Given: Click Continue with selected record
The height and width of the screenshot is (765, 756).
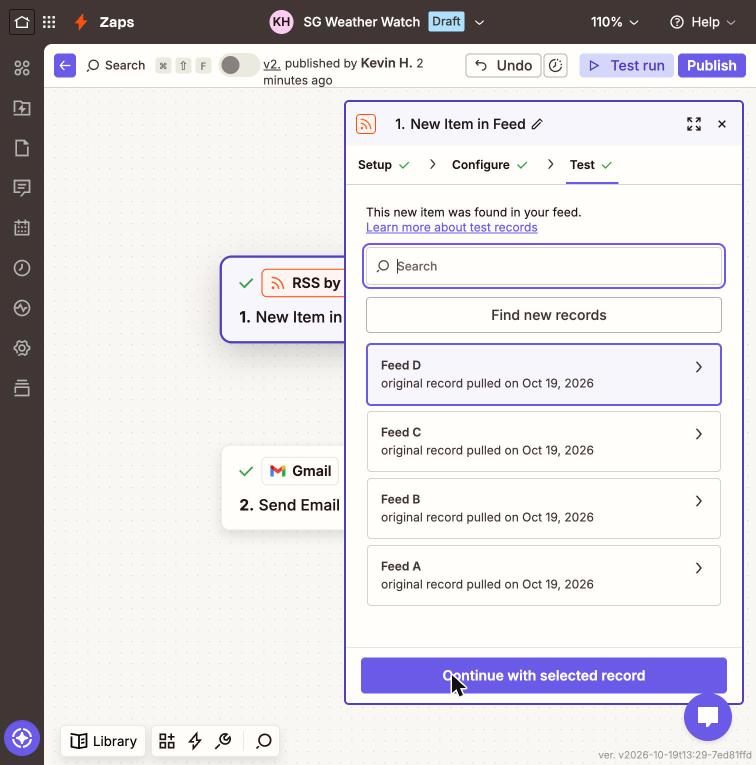Looking at the screenshot, I should pyautogui.click(x=544, y=675).
